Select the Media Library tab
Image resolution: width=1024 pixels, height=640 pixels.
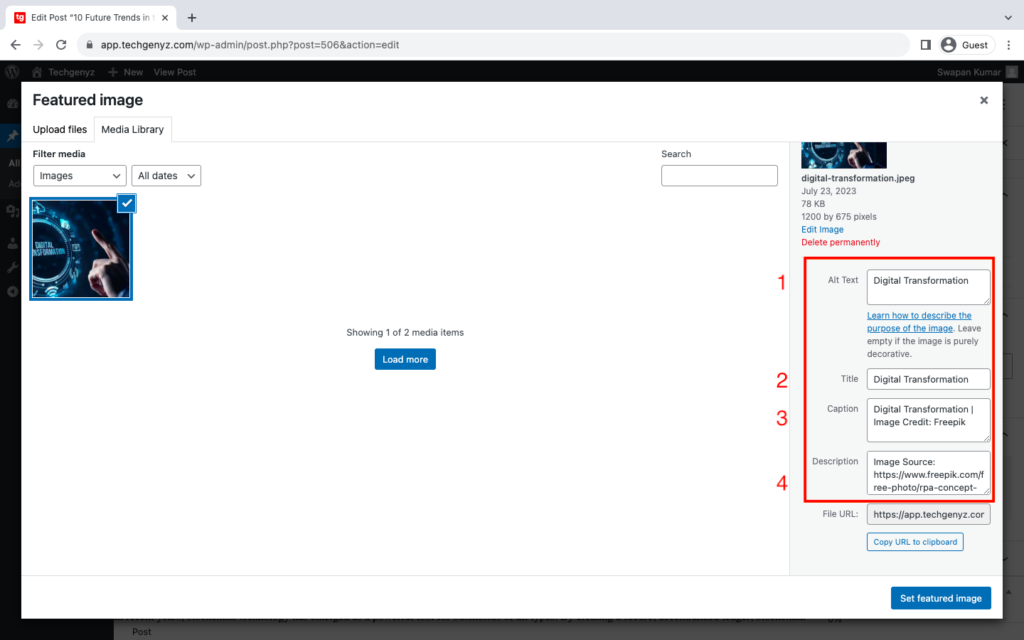pos(133,129)
